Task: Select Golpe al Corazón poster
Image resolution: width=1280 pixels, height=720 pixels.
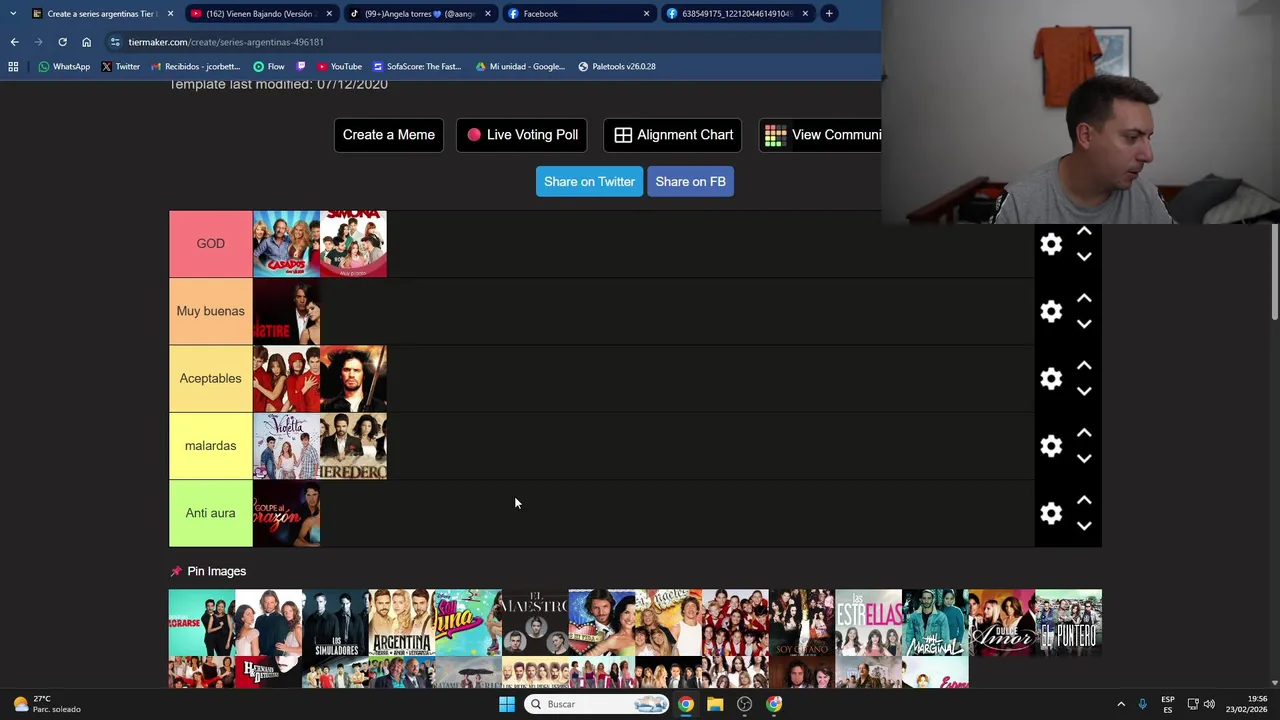Action: pos(286,513)
